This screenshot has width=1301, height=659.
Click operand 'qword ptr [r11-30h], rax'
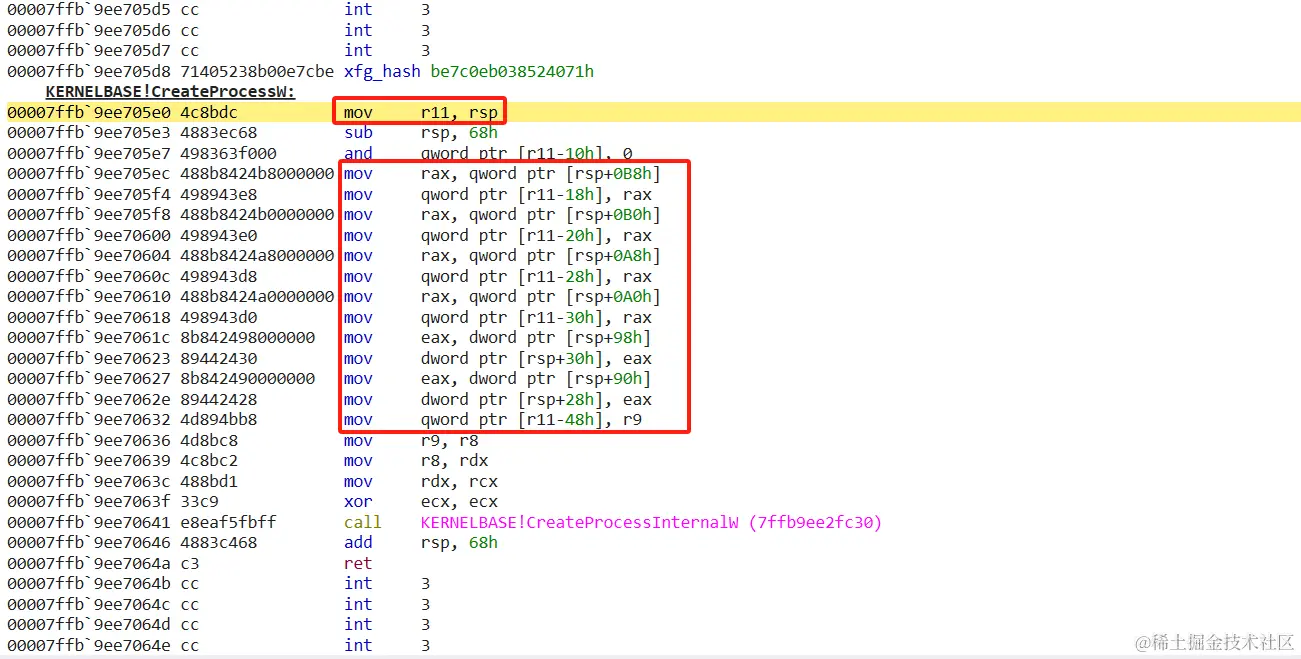536,317
